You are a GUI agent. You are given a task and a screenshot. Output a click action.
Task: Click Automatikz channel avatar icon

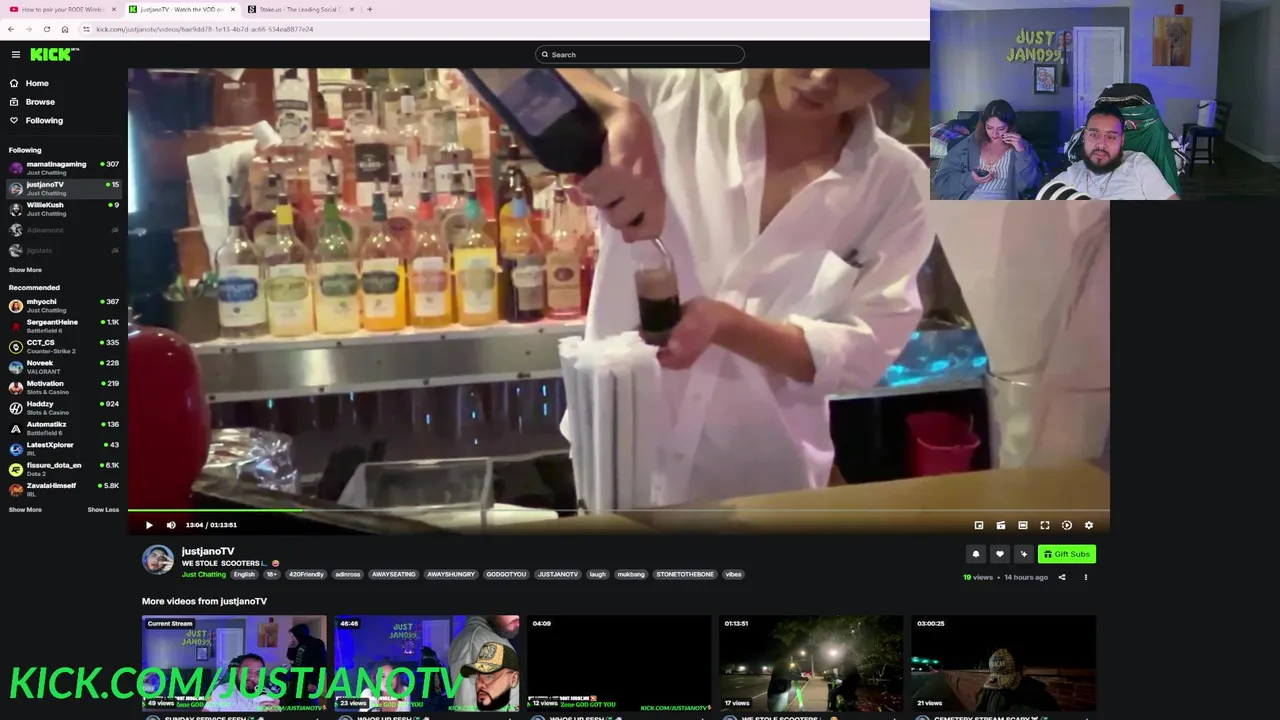pos(16,428)
